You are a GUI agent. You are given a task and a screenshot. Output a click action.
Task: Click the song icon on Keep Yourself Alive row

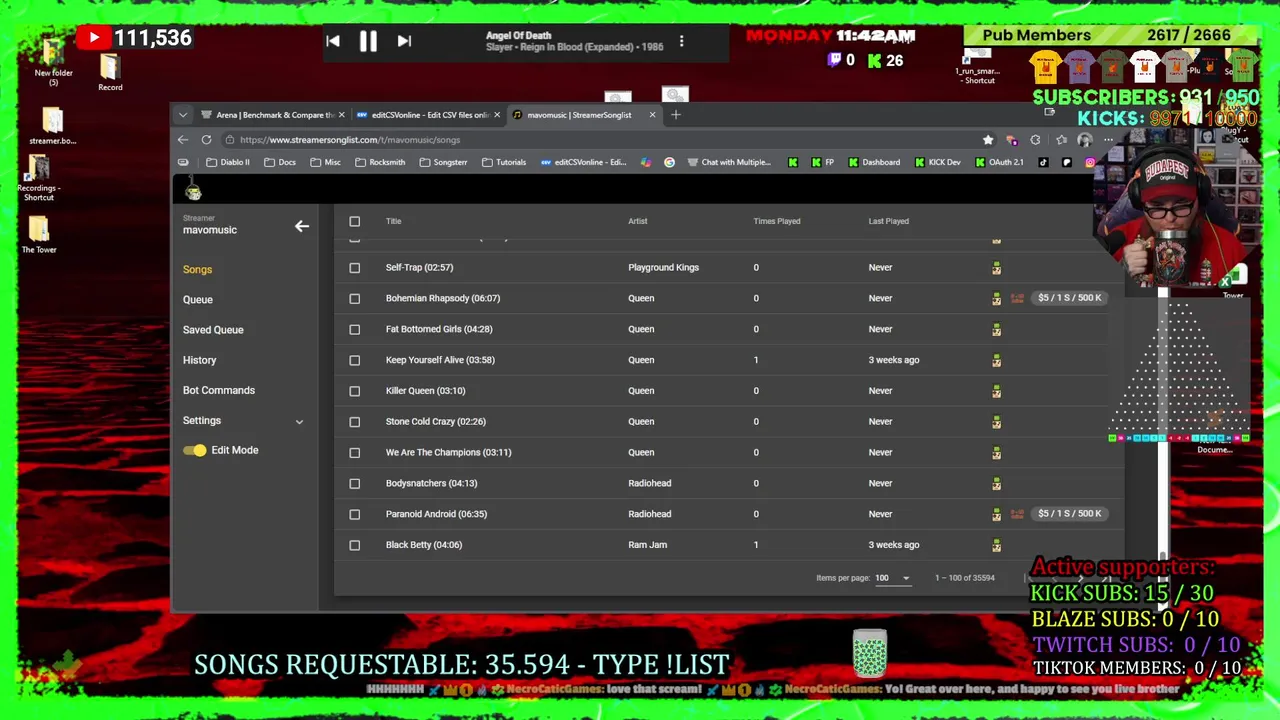[996, 360]
